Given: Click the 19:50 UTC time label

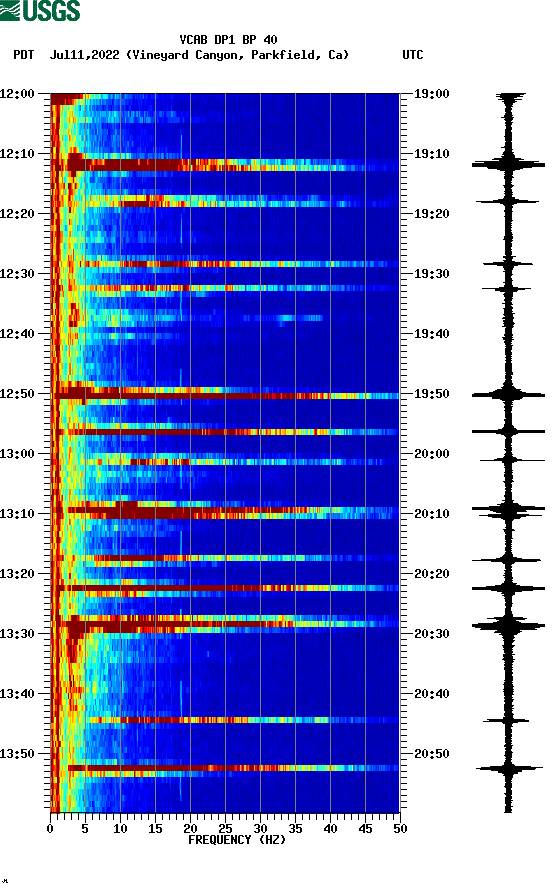Looking at the screenshot, I should pos(431,394).
